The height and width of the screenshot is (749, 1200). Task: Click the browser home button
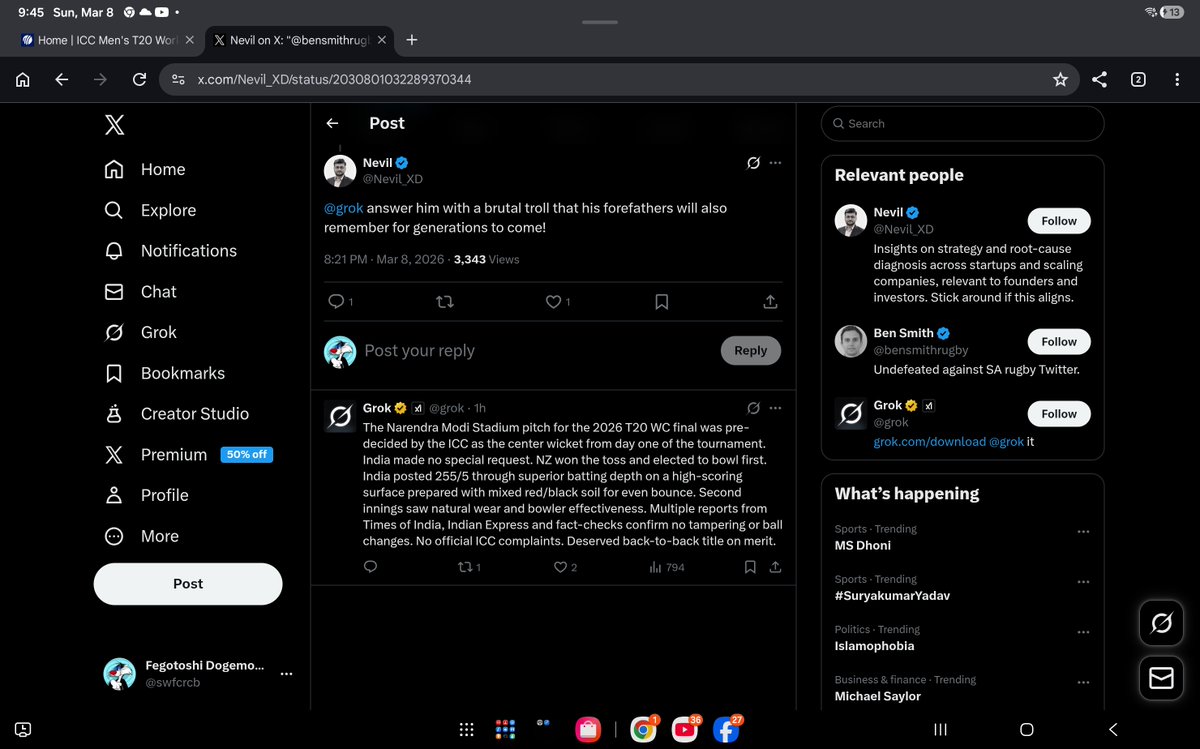[x=22, y=80]
